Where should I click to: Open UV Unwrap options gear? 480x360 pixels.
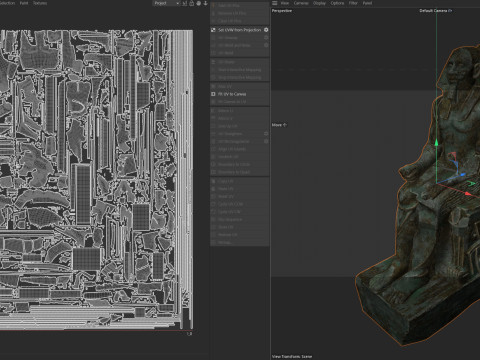tap(266, 37)
